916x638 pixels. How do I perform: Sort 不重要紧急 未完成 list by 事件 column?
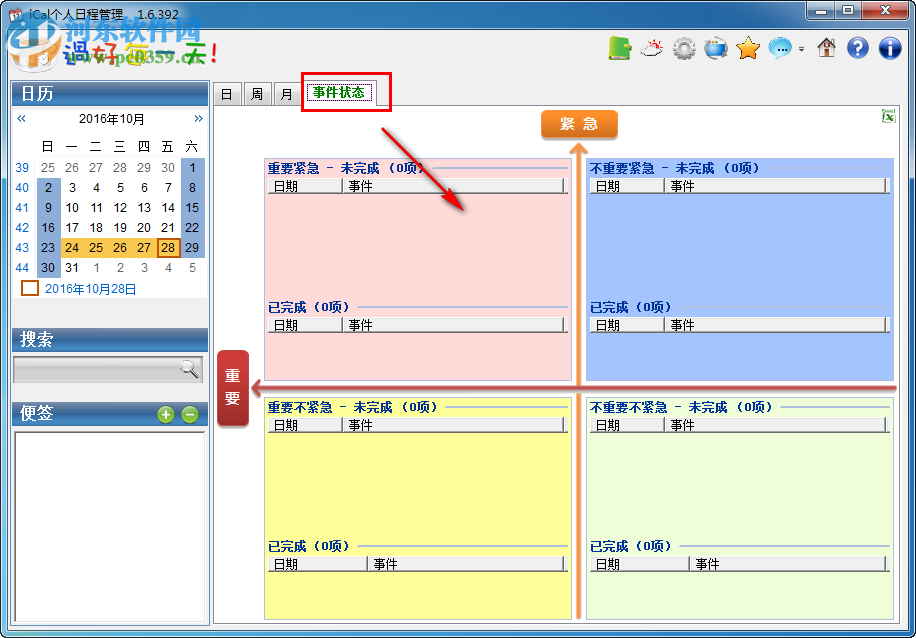pyautogui.click(x=775, y=186)
